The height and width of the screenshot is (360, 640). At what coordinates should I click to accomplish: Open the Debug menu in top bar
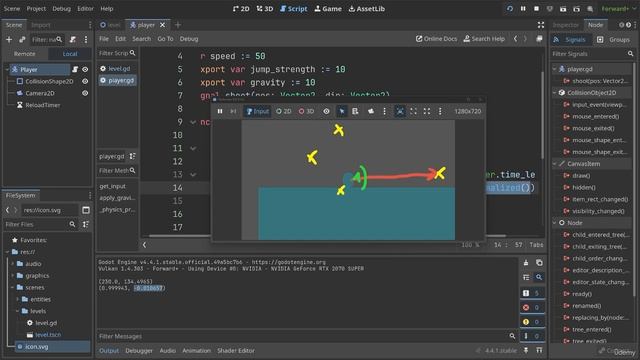(61, 9)
